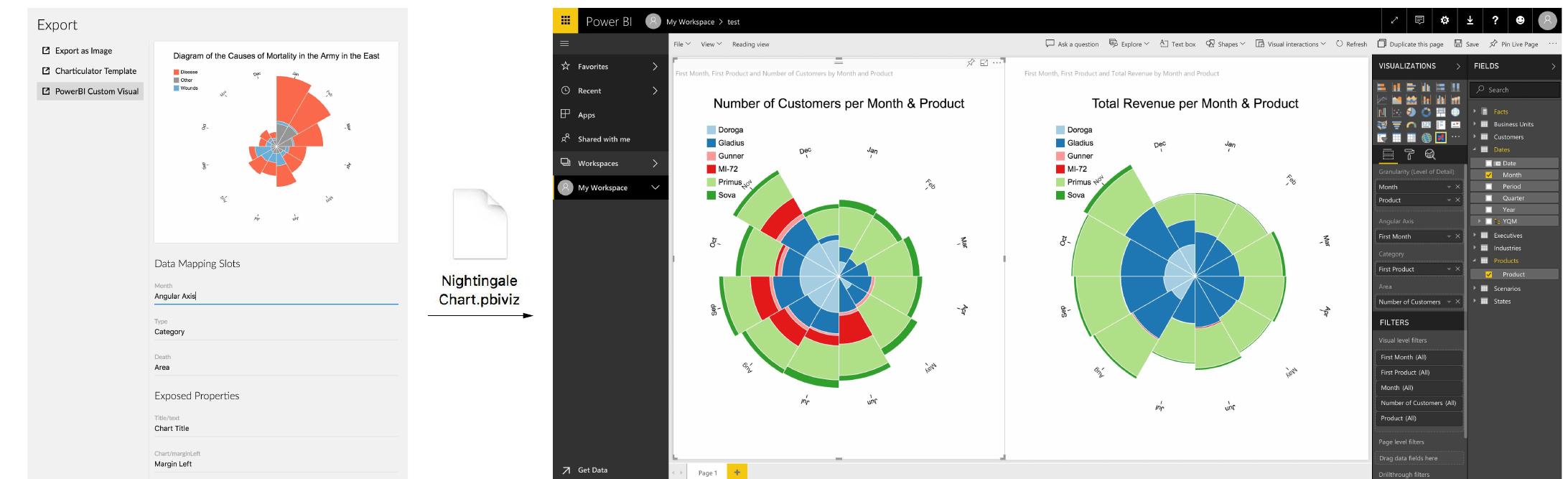The width and height of the screenshot is (1568, 479).
Task: Click the download arrow icon in header
Action: 1470,21
